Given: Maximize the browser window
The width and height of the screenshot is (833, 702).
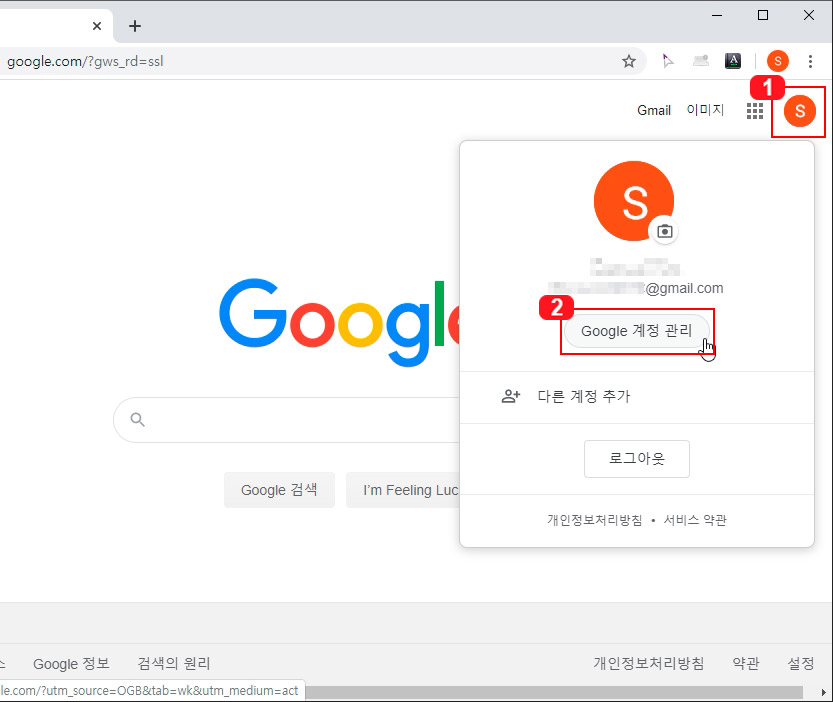Looking at the screenshot, I should (x=763, y=15).
